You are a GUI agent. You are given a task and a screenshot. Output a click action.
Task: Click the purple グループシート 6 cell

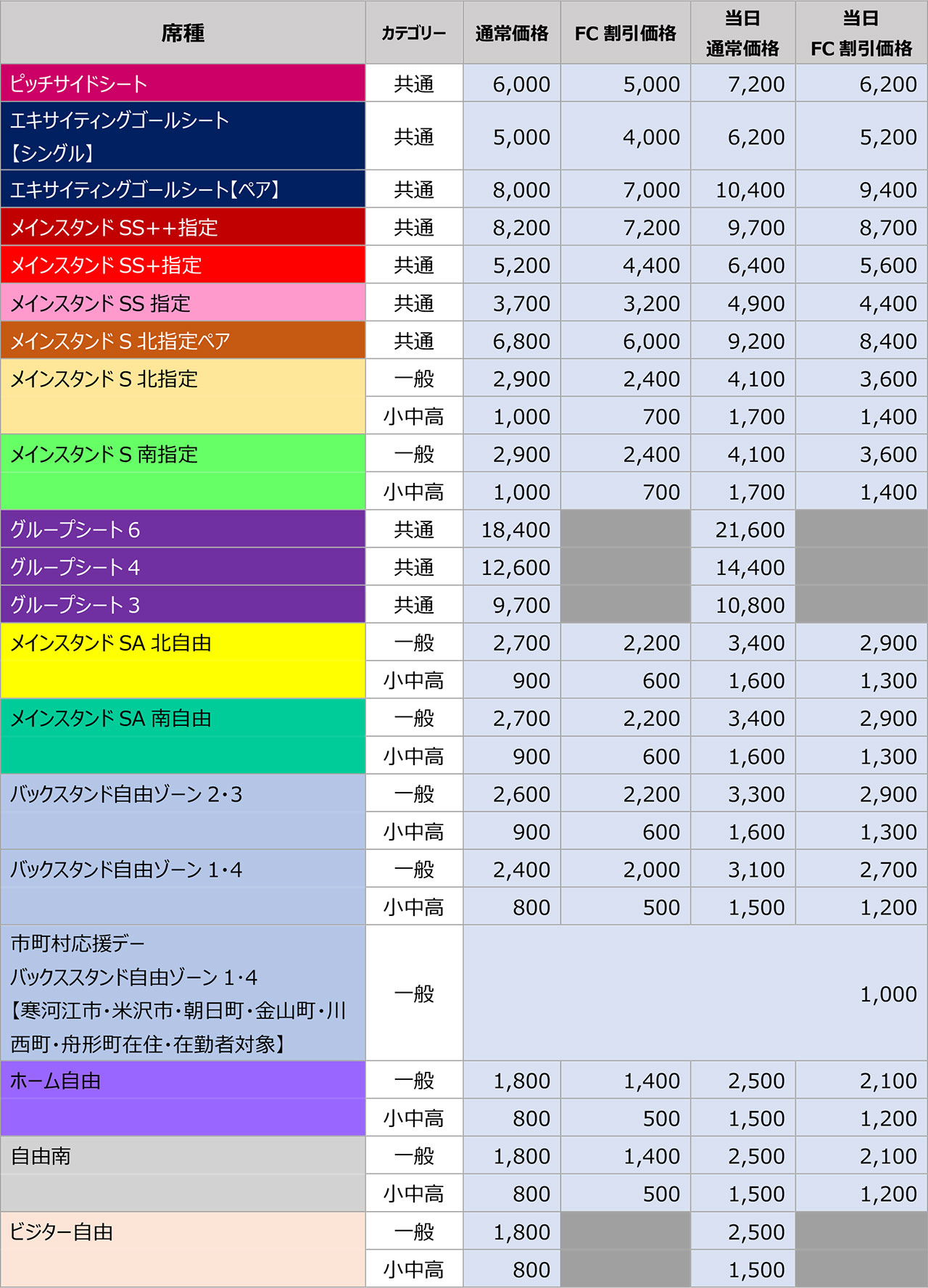pos(183,529)
